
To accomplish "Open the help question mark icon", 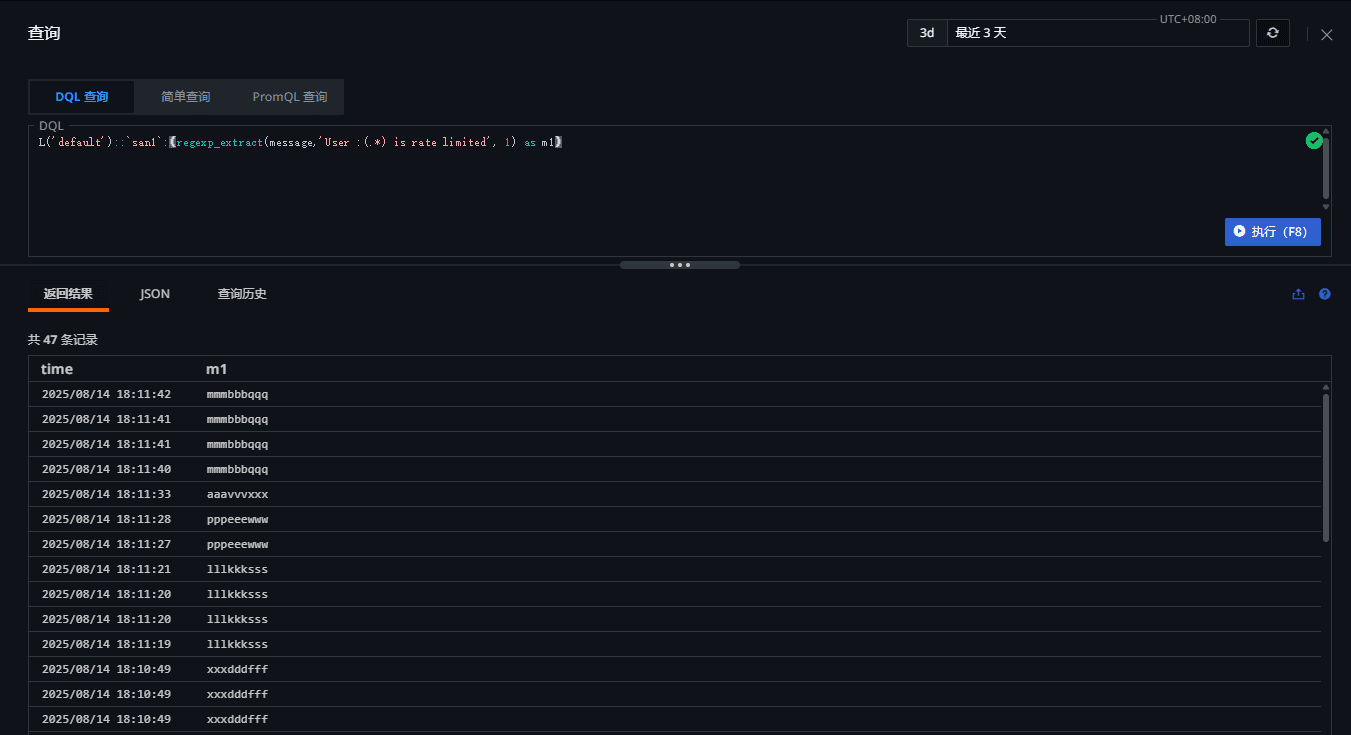I will tap(1325, 294).
